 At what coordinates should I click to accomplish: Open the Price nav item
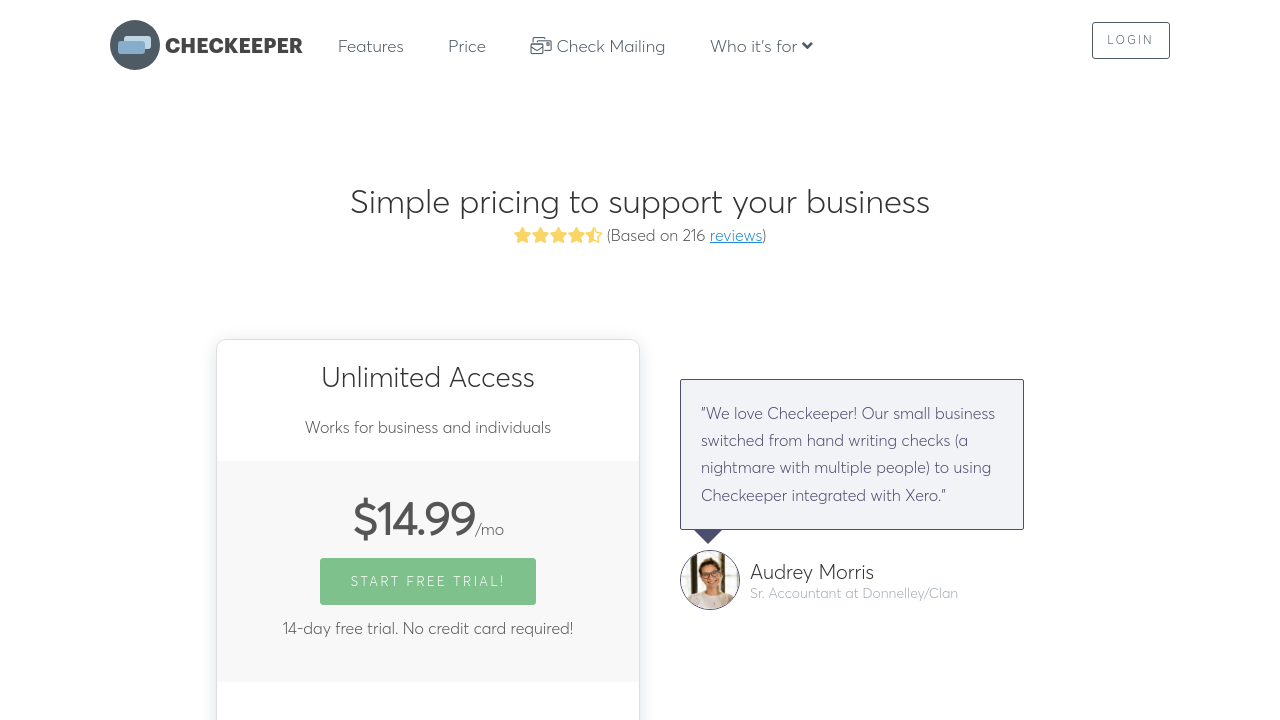(x=467, y=46)
